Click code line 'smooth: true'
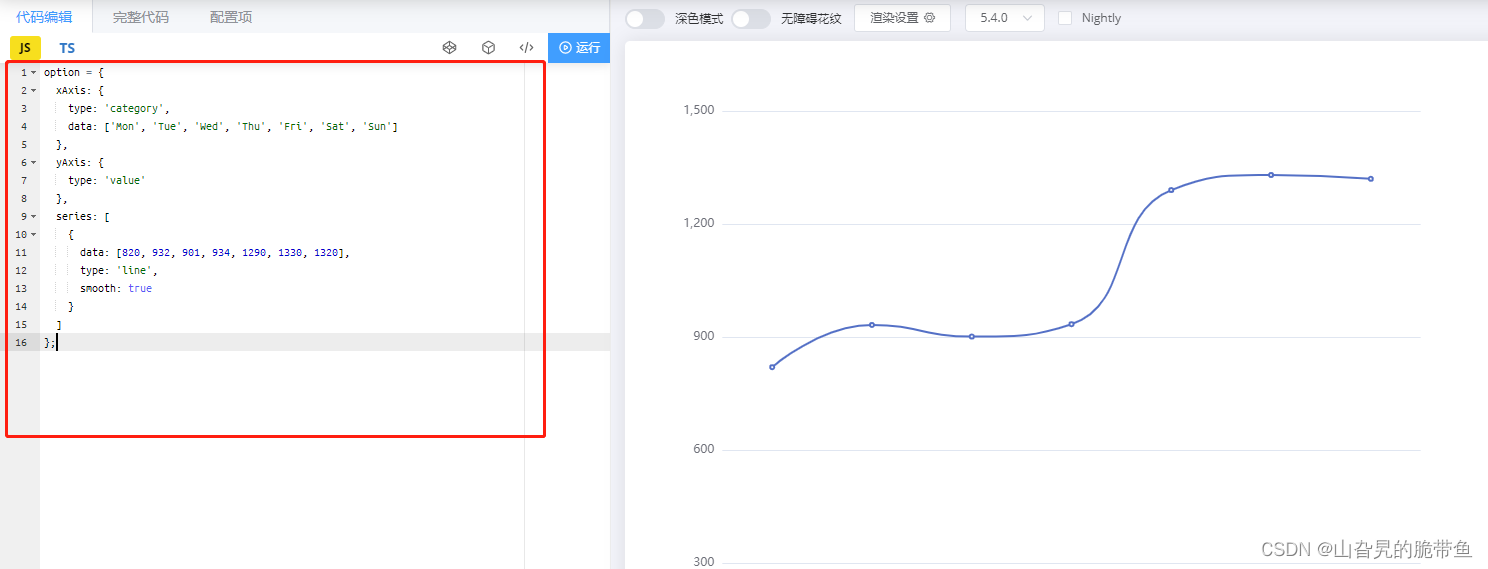The width and height of the screenshot is (1488, 569). (x=116, y=288)
